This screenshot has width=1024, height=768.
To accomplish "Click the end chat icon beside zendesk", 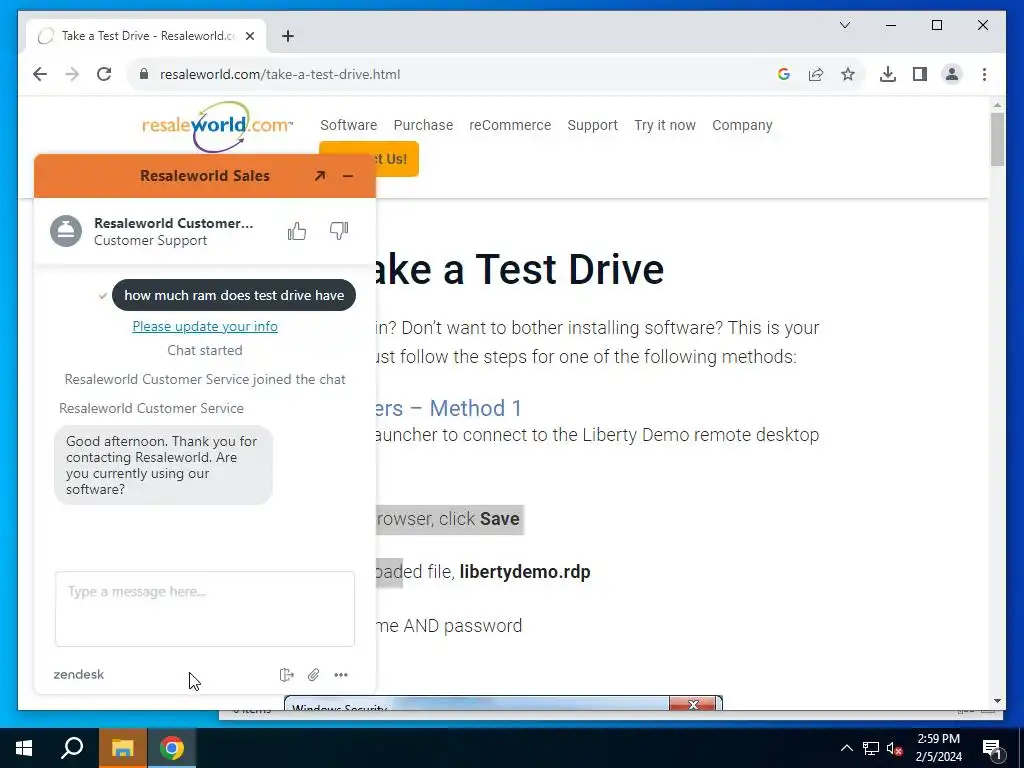I will (x=286, y=675).
